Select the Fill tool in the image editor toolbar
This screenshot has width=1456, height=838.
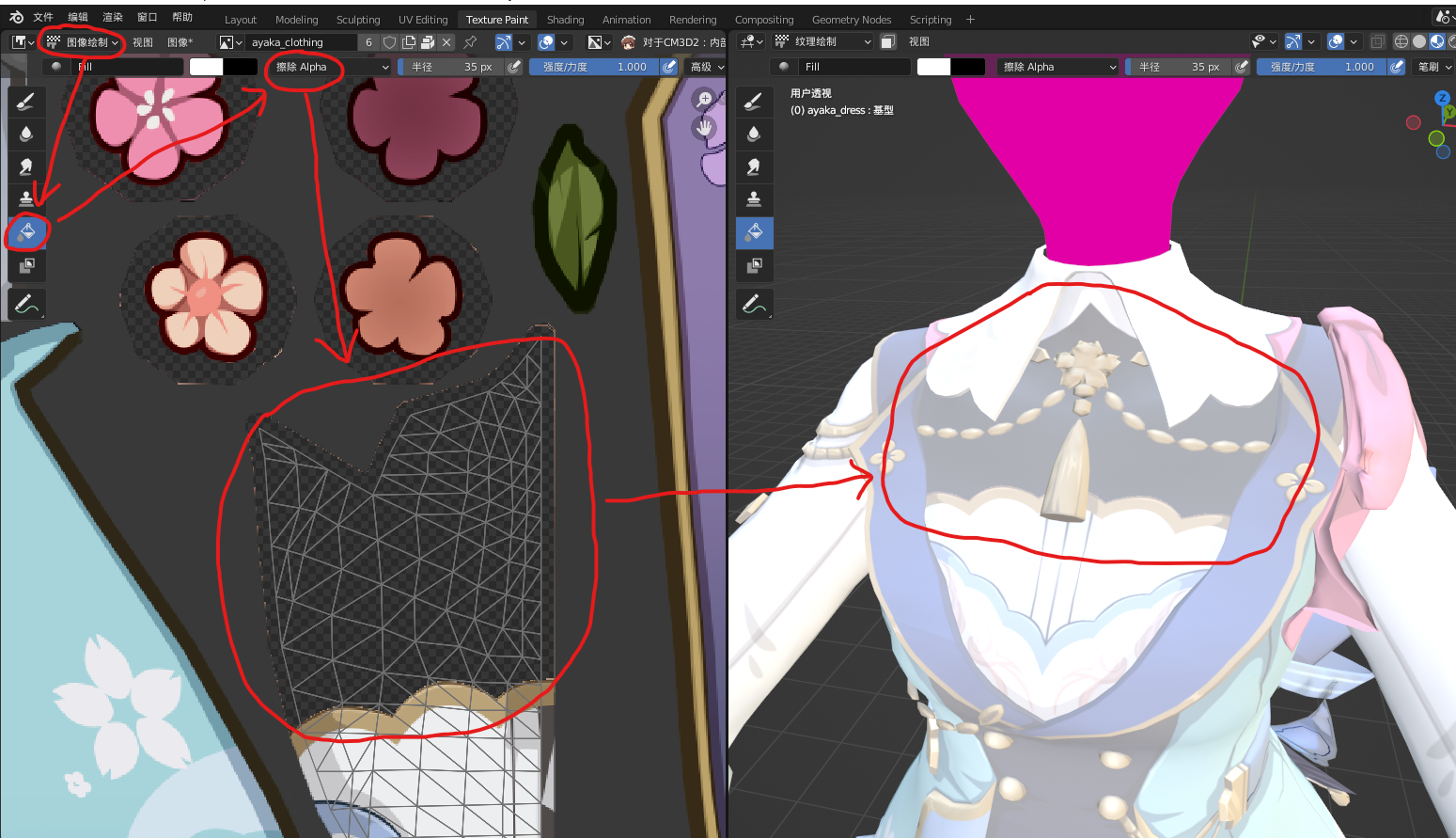coord(26,232)
